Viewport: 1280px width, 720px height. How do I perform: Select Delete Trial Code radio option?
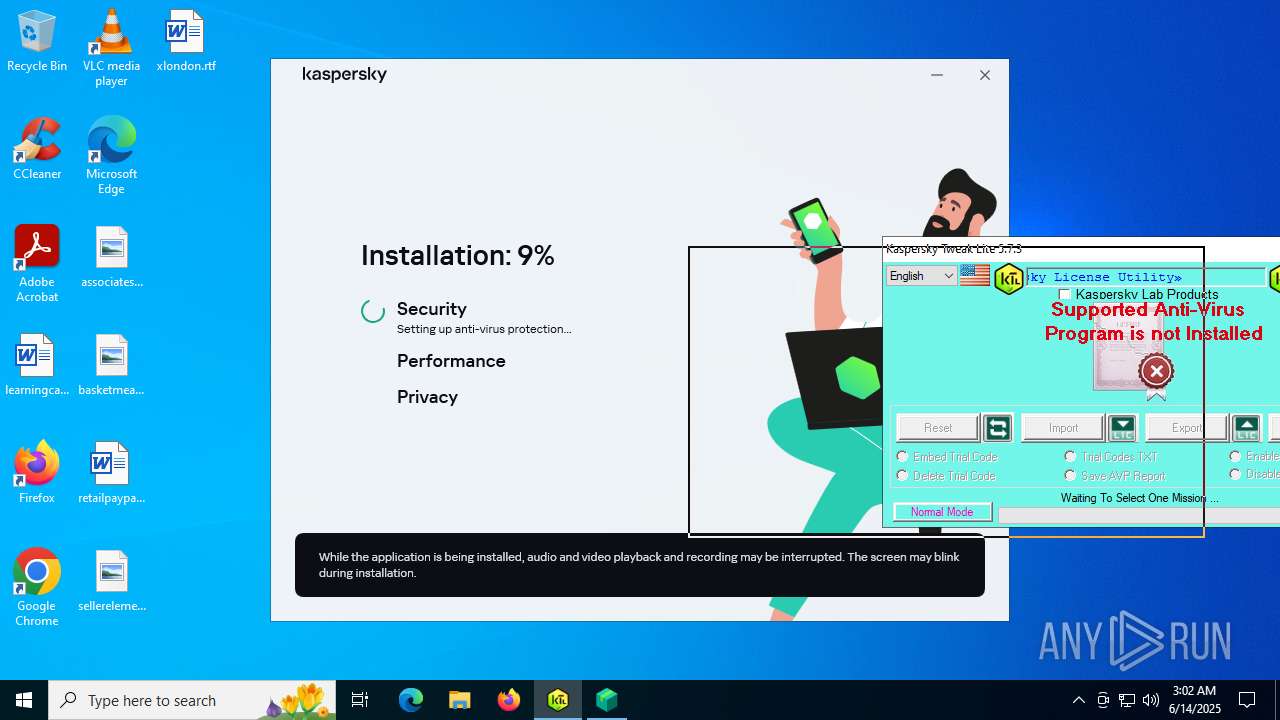point(902,475)
